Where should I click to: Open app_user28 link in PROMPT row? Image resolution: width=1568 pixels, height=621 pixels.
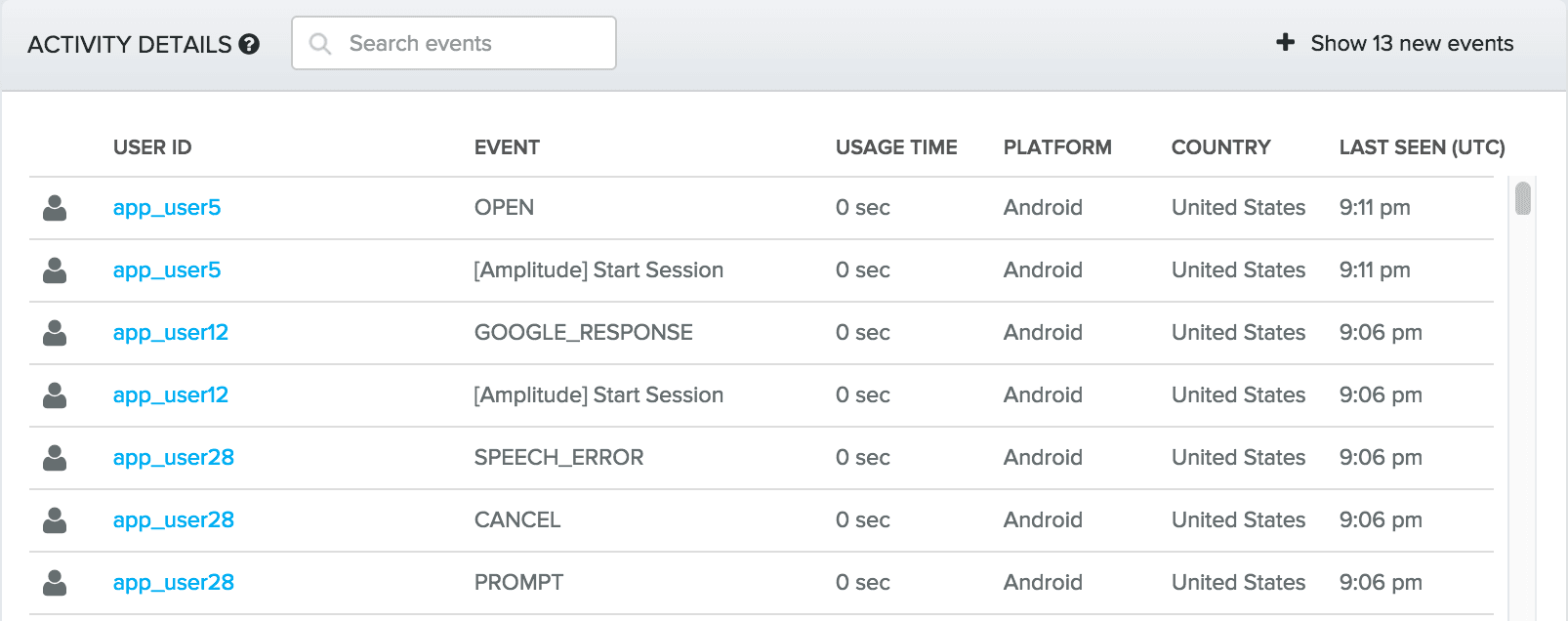click(174, 583)
